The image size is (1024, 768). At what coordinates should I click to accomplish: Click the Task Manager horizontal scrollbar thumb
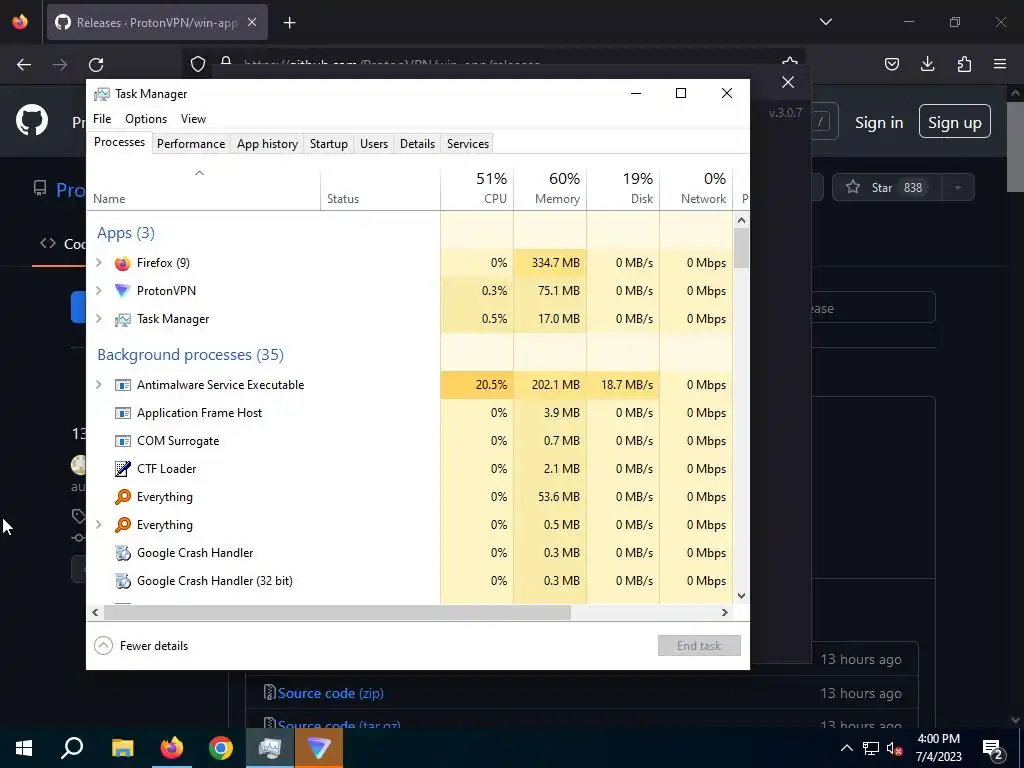coord(337,613)
